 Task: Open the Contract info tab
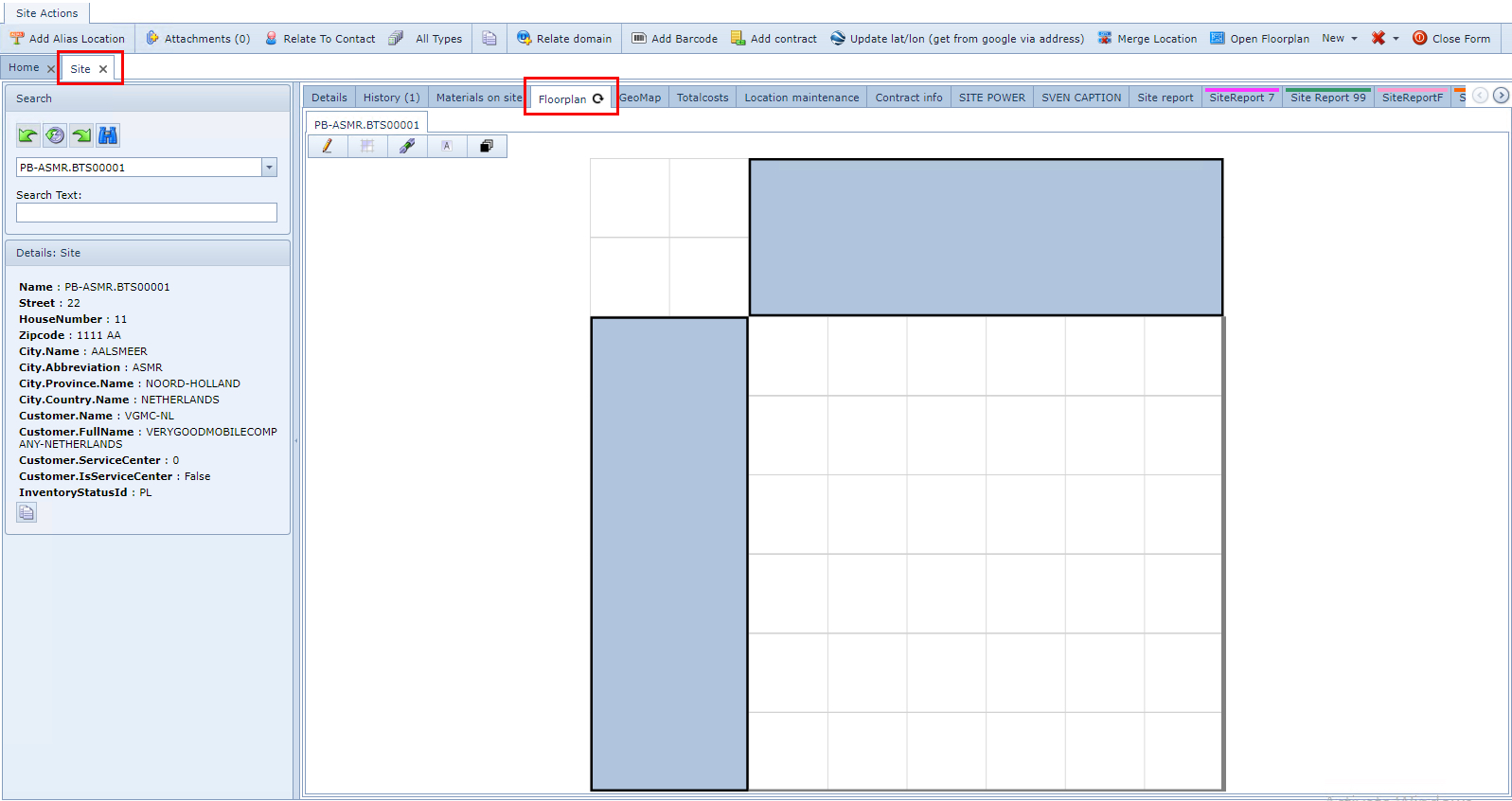(909, 98)
